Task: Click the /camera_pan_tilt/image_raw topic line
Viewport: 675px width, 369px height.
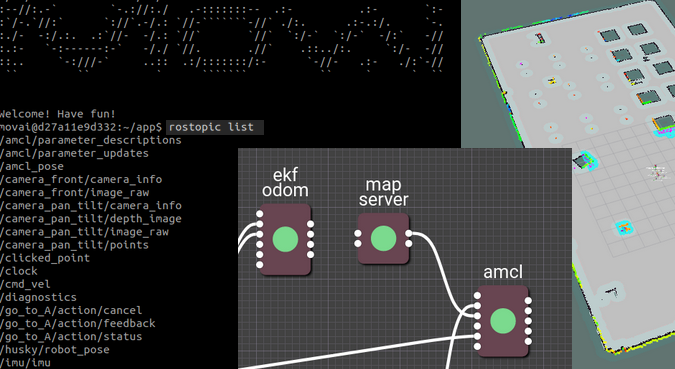Action: pyautogui.click(x=84, y=232)
